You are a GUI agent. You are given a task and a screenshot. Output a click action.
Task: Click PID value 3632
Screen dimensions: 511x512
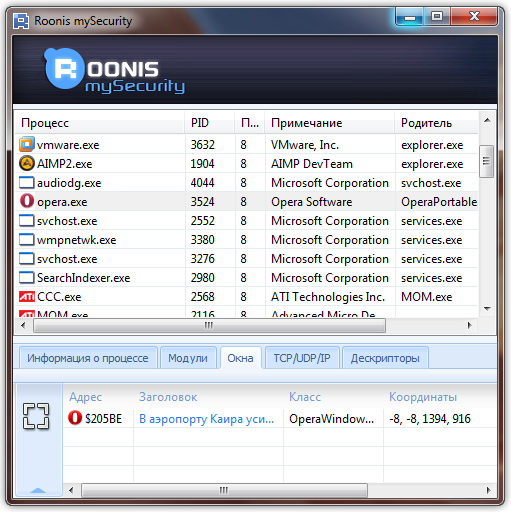[203, 145]
